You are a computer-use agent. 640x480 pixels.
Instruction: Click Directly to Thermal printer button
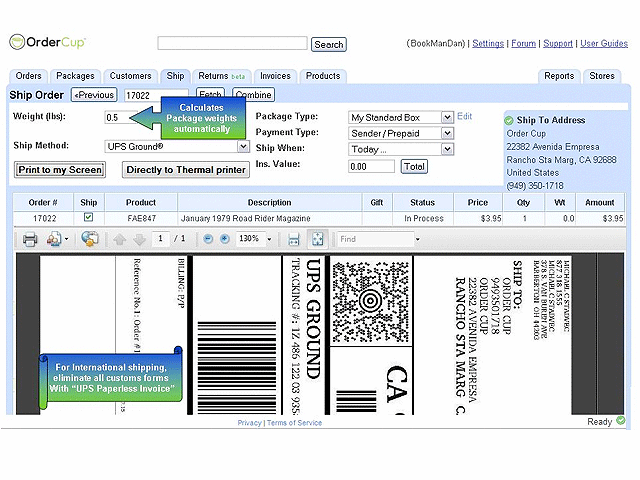[186, 170]
